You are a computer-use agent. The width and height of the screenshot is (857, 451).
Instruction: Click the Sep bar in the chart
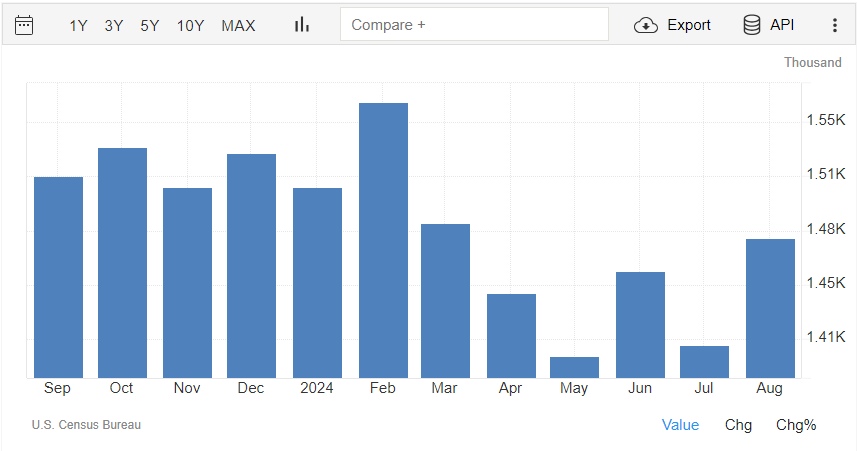coord(58,277)
